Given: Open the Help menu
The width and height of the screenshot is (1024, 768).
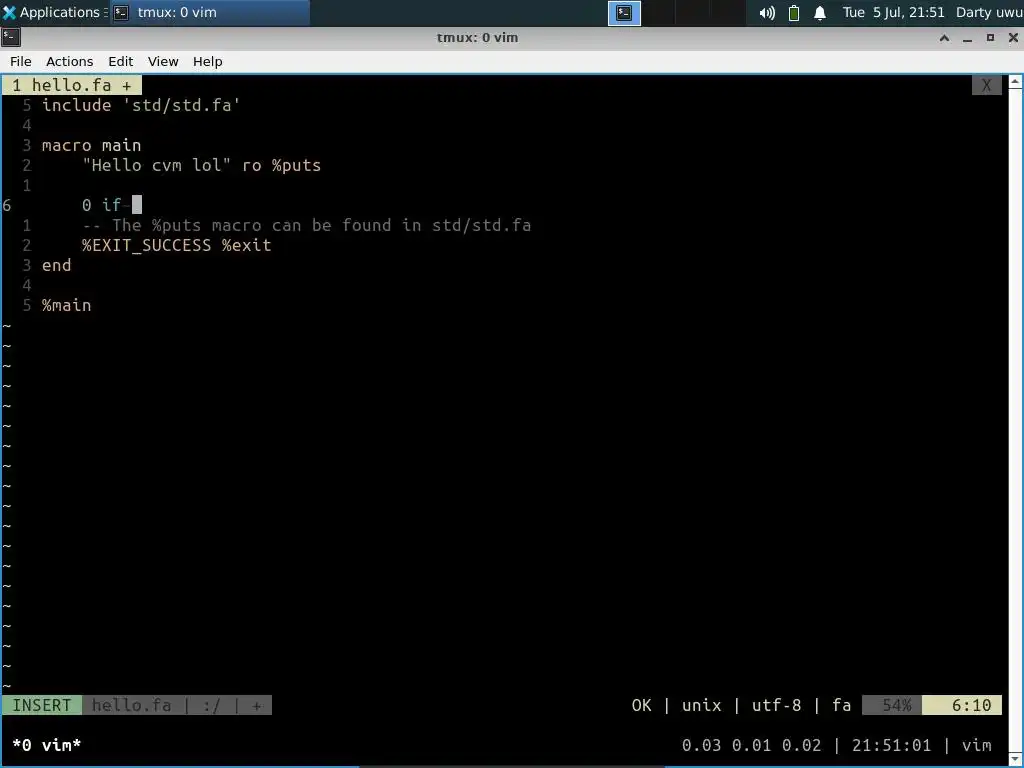Looking at the screenshot, I should pos(208,61).
